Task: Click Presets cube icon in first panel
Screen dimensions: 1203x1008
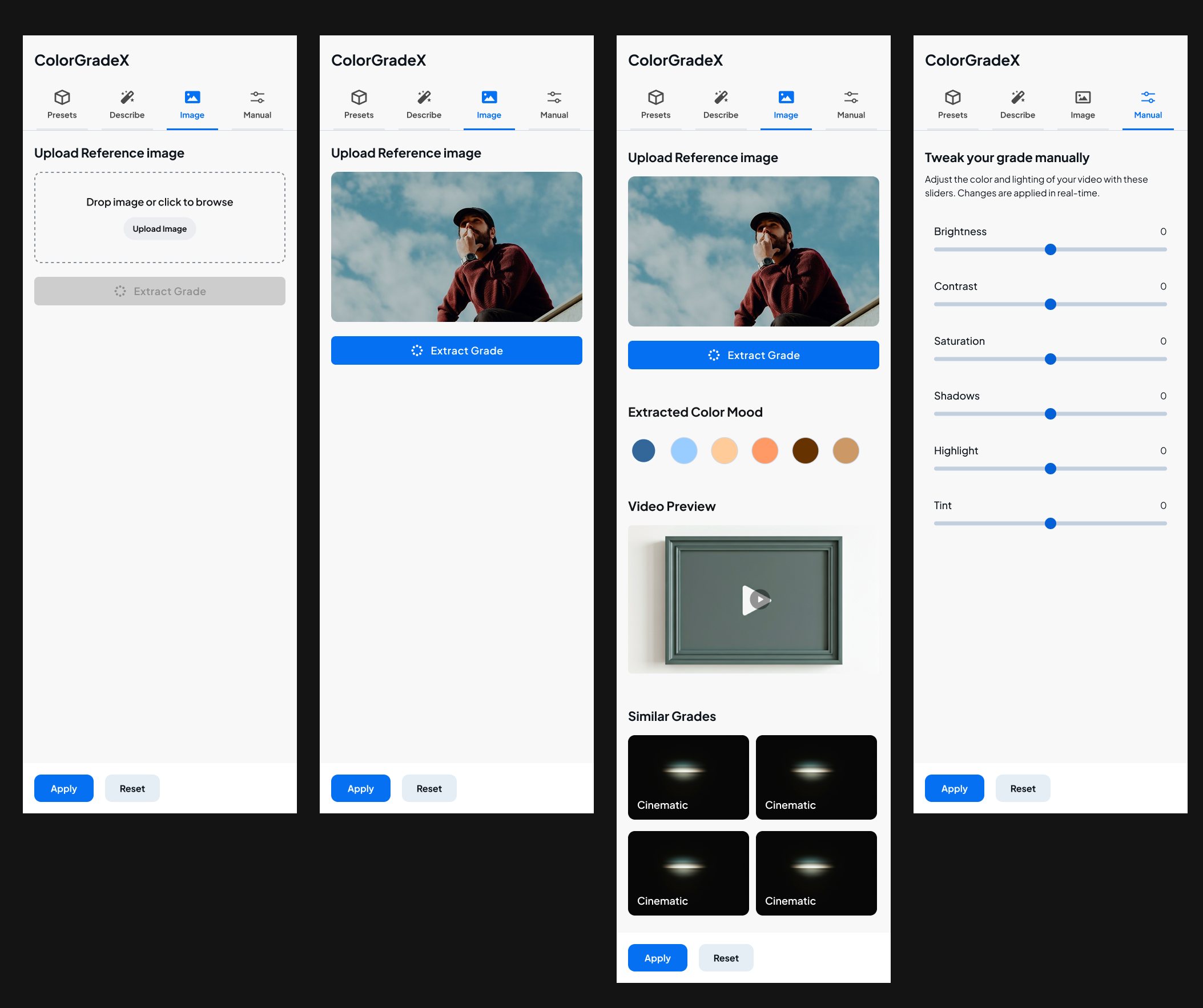Action: point(62,98)
